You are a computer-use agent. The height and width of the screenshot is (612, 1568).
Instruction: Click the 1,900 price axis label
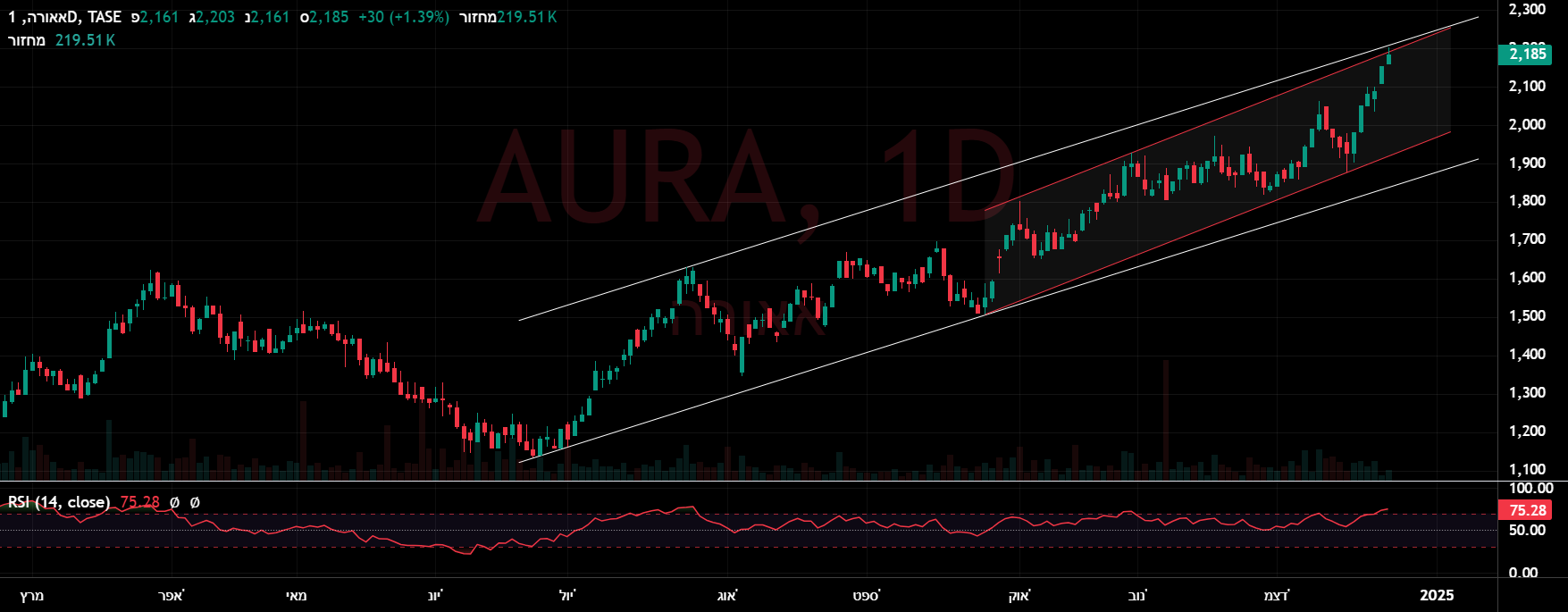click(1527, 163)
